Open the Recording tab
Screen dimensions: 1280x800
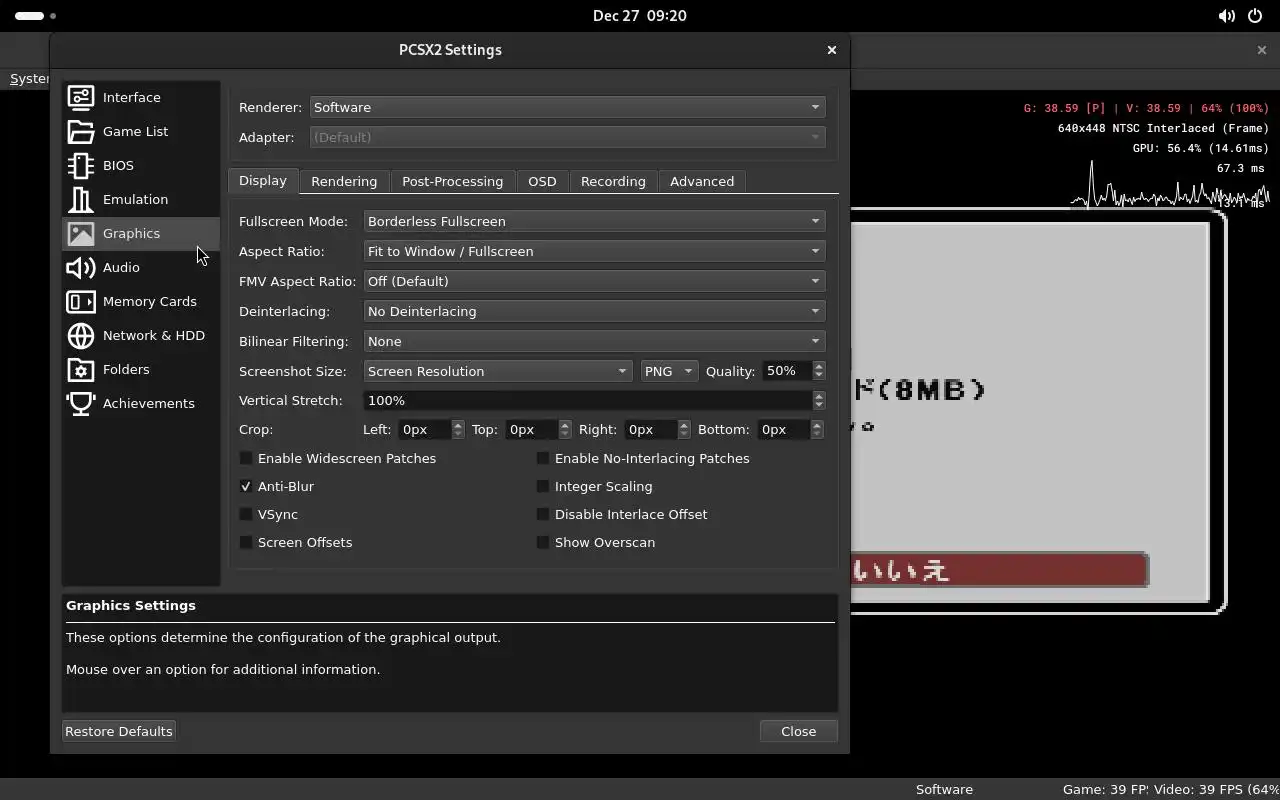click(x=613, y=181)
